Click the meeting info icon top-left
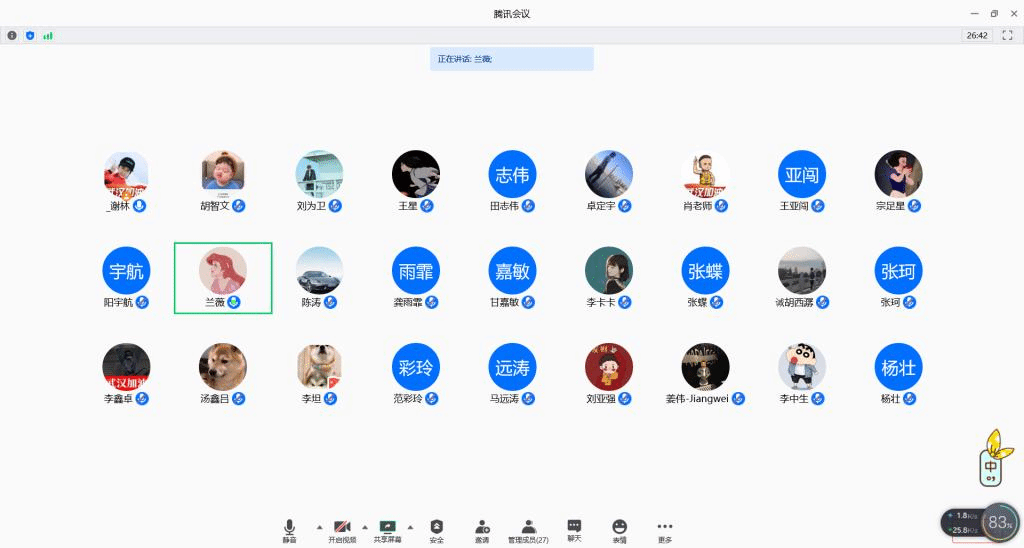Screen dimensions: 1024x548 click(x=12, y=35)
